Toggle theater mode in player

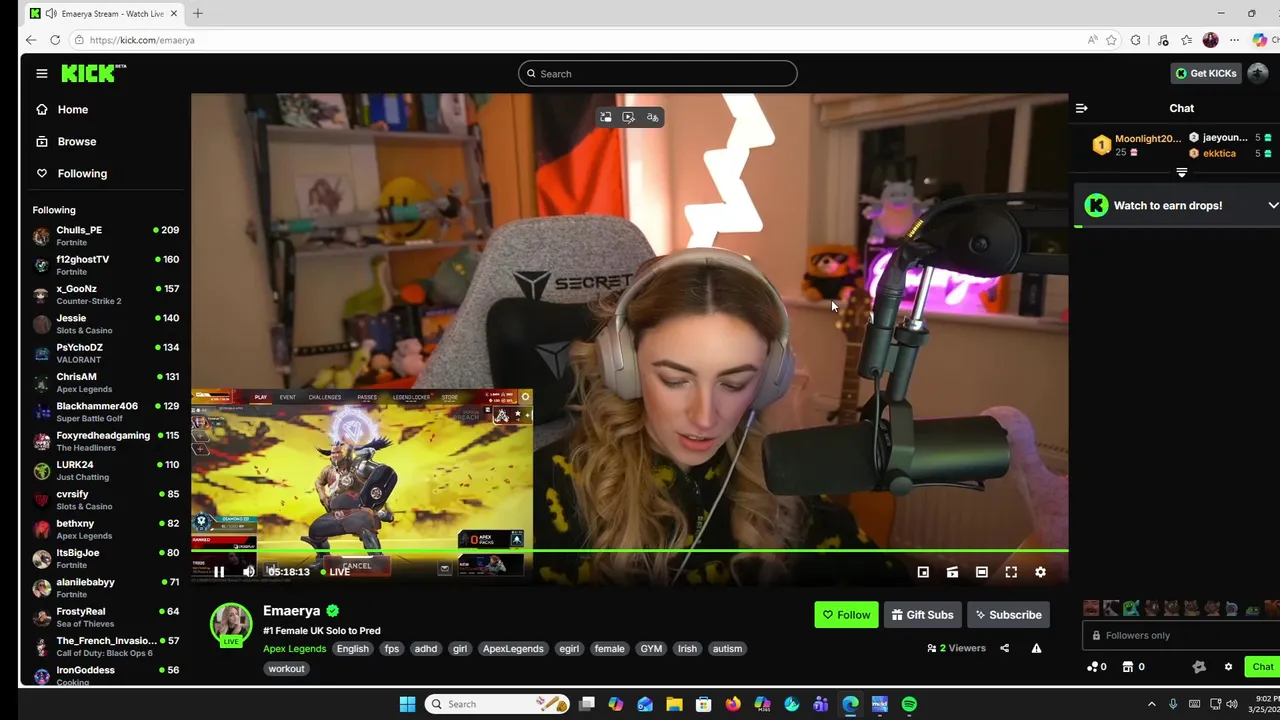point(982,572)
